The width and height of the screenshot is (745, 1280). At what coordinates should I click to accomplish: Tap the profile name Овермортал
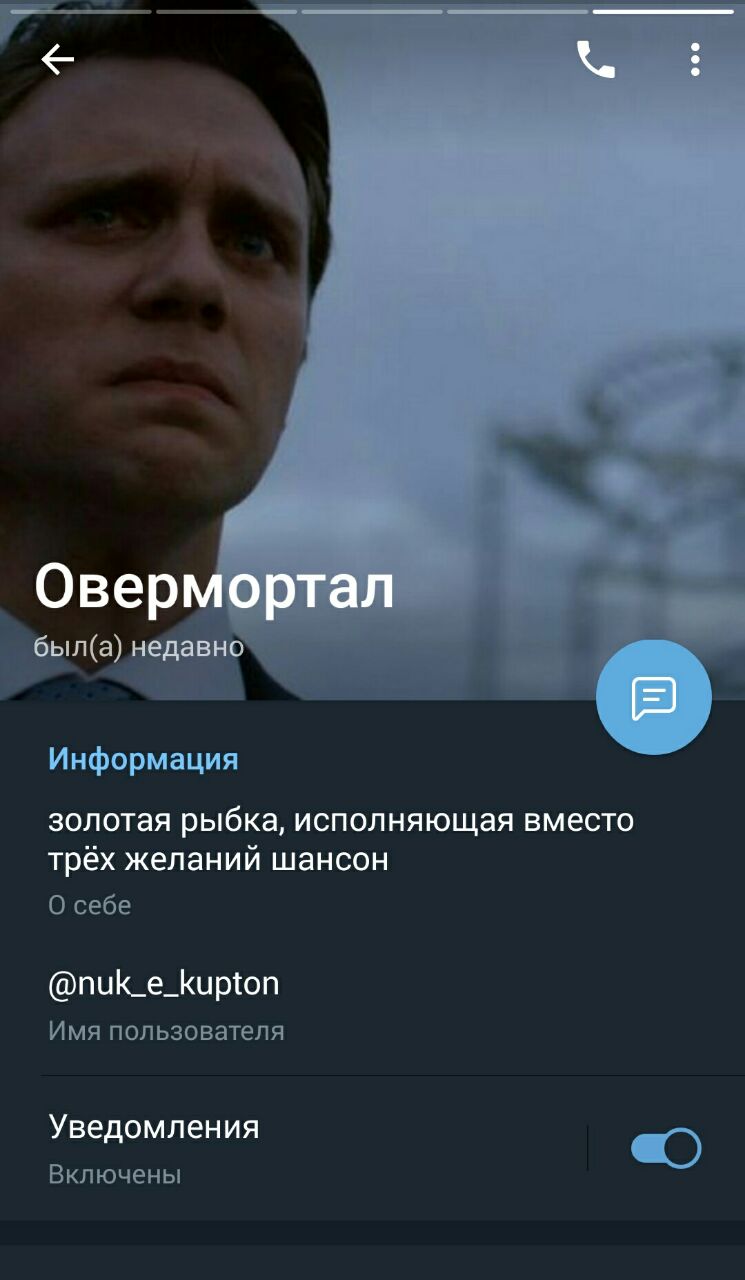click(215, 589)
